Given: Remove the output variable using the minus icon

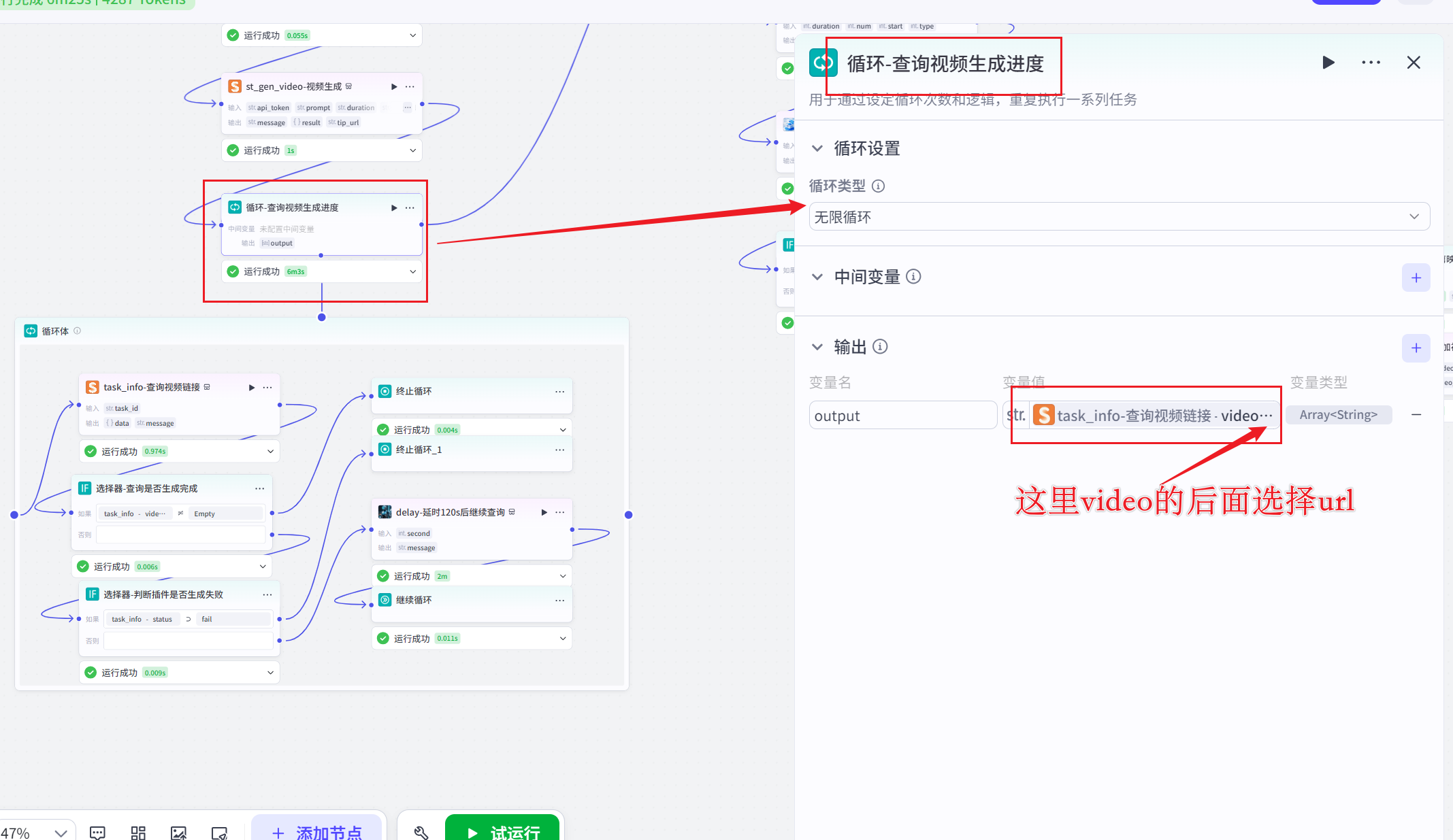Looking at the screenshot, I should coord(1416,414).
